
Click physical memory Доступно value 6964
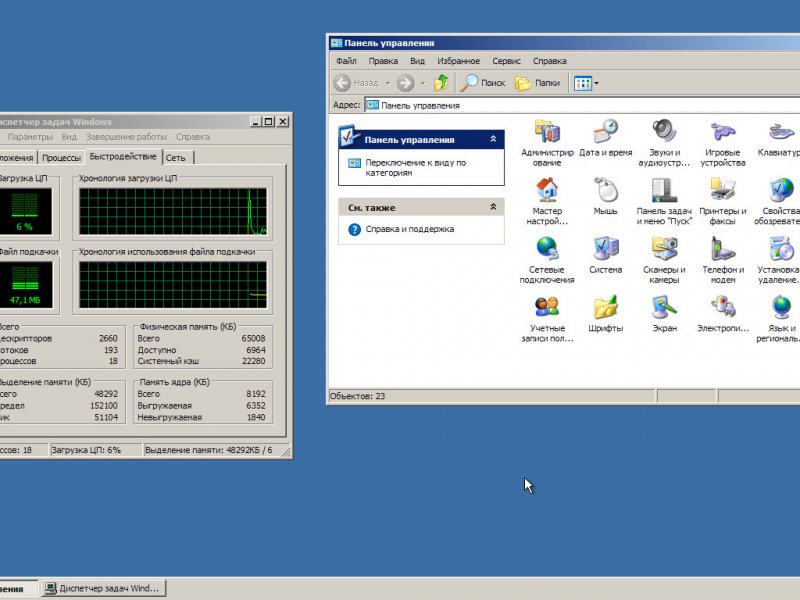[256, 350]
